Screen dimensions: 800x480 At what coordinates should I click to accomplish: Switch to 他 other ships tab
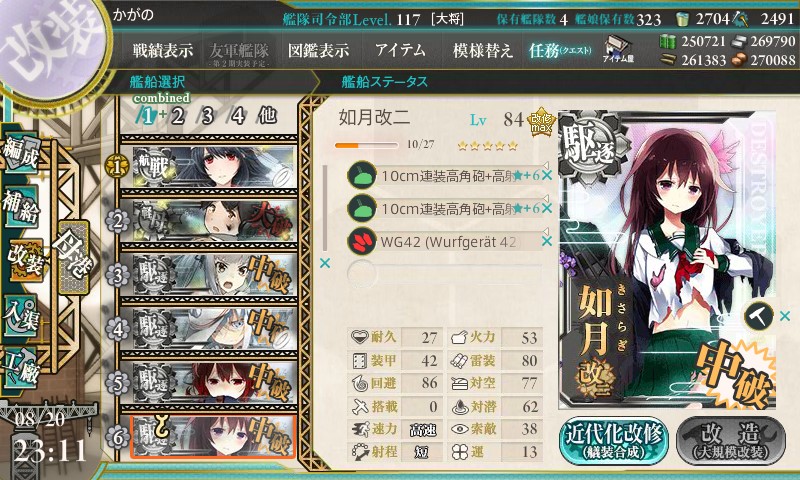[x=267, y=116]
